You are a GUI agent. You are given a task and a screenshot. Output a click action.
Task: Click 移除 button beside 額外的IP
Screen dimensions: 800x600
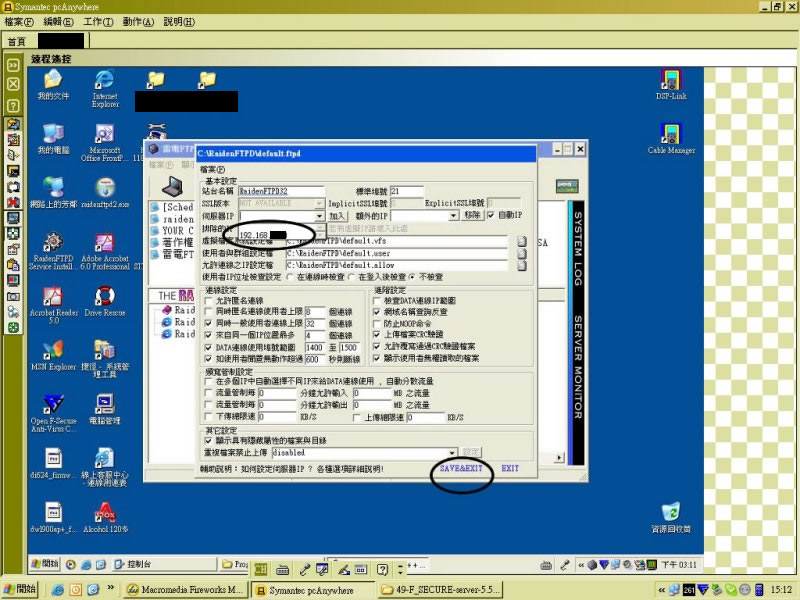(472, 215)
